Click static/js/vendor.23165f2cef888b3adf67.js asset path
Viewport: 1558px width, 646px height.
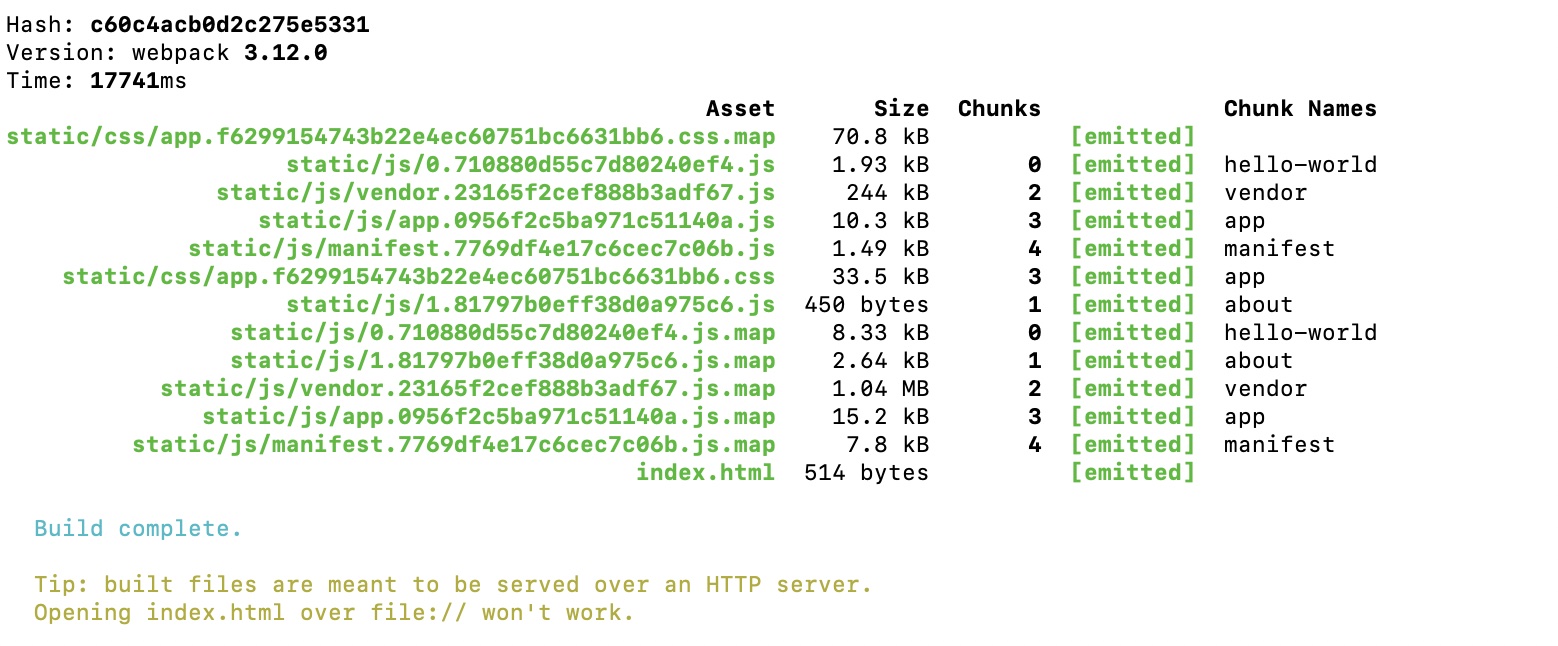coord(496,193)
